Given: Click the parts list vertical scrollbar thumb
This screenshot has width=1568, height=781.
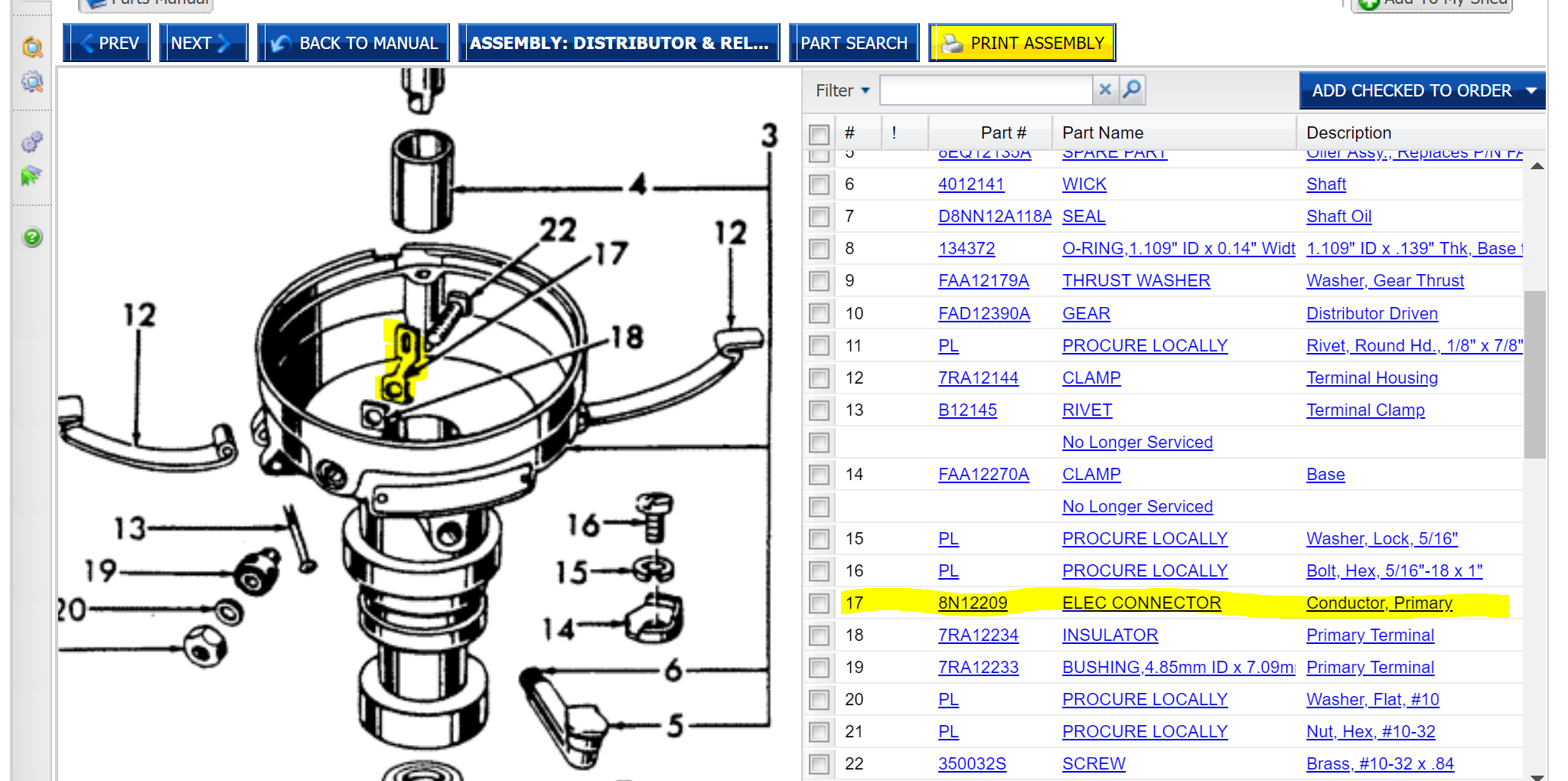Looking at the screenshot, I should click(x=1534, y=374).
